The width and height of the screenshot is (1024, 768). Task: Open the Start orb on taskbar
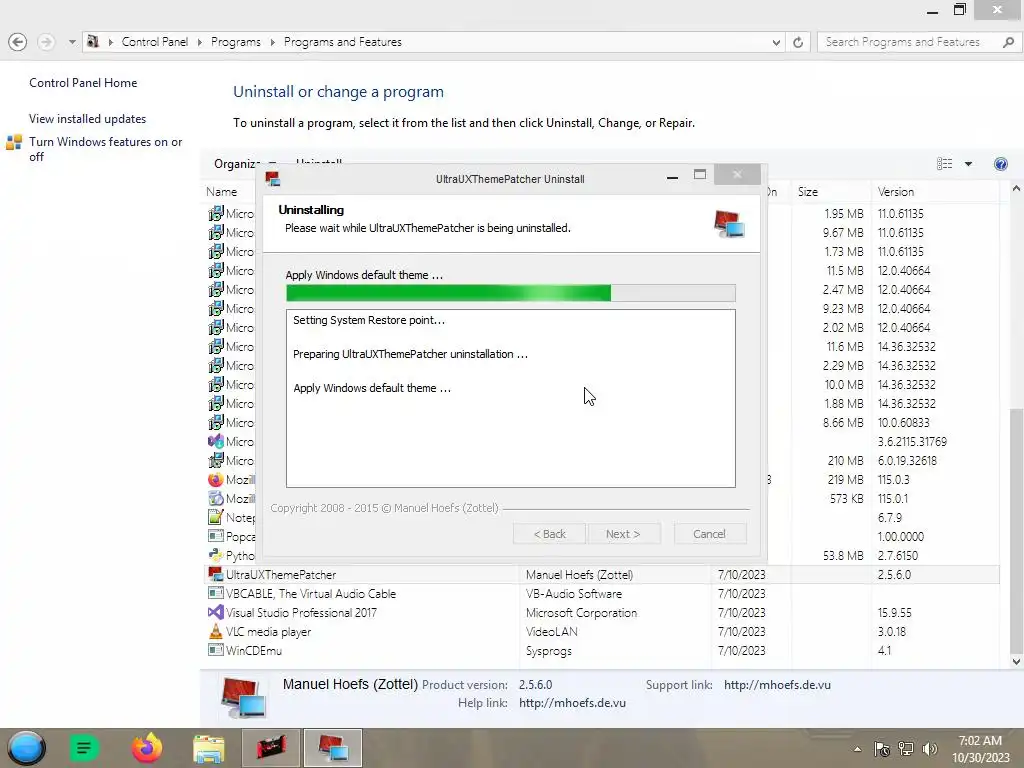27,748
